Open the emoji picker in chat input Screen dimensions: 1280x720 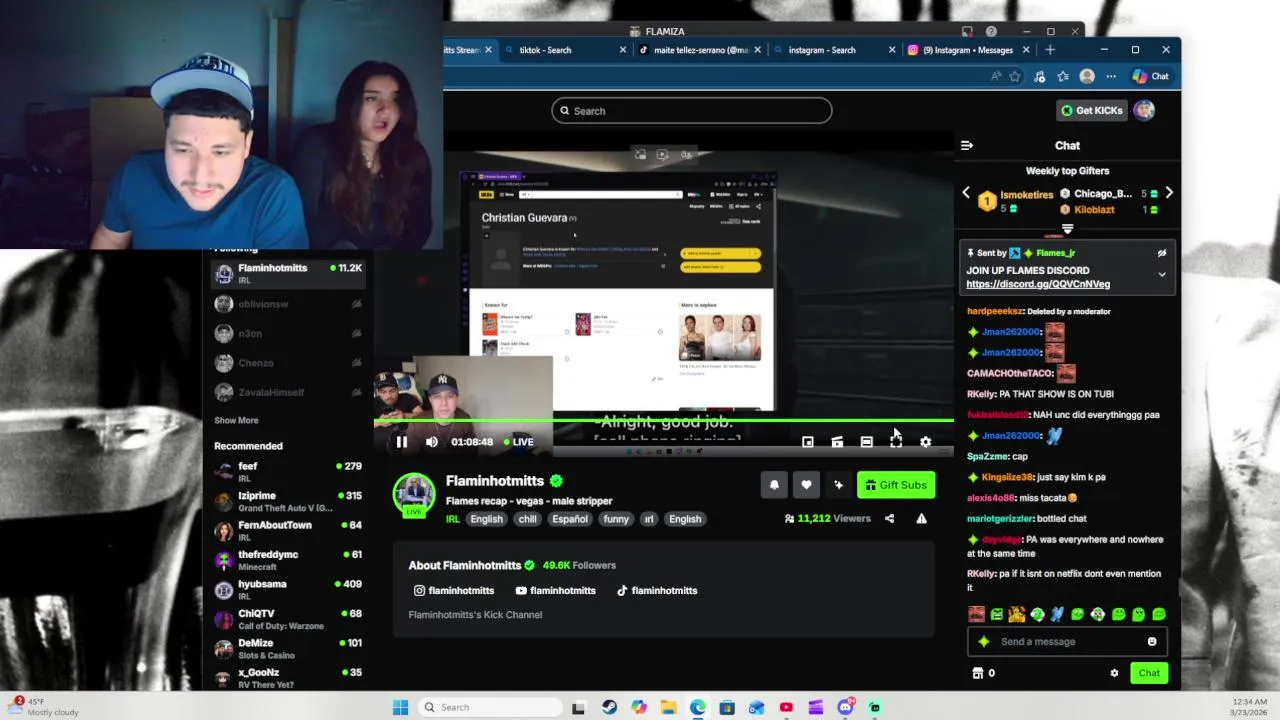click(1152, 642)
